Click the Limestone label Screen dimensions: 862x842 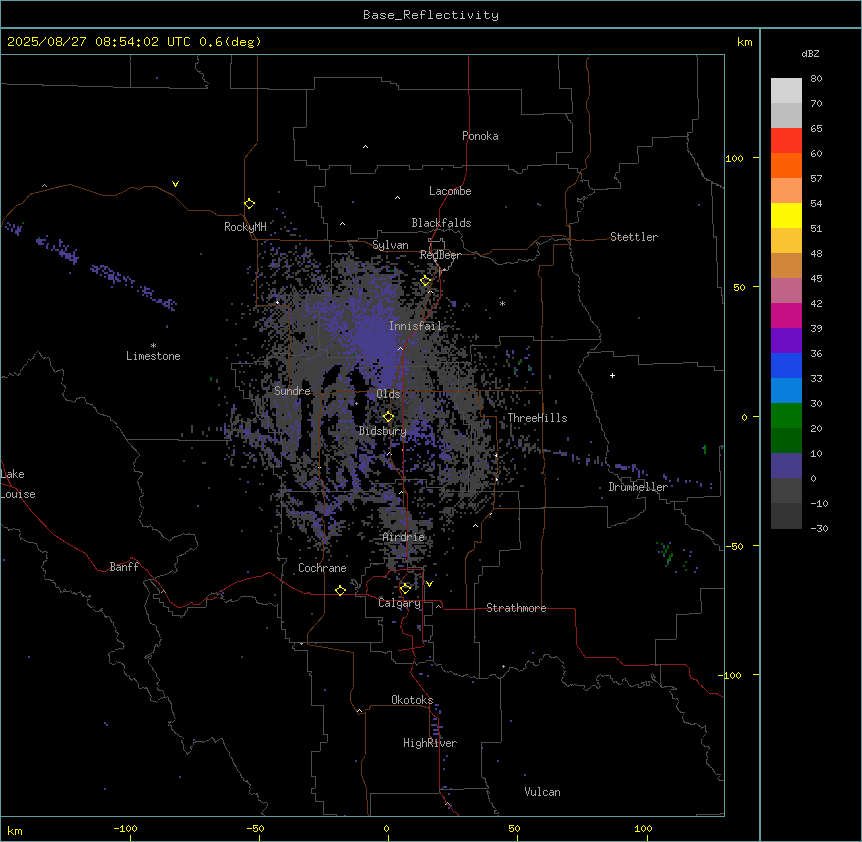click(x=153, y=356)
